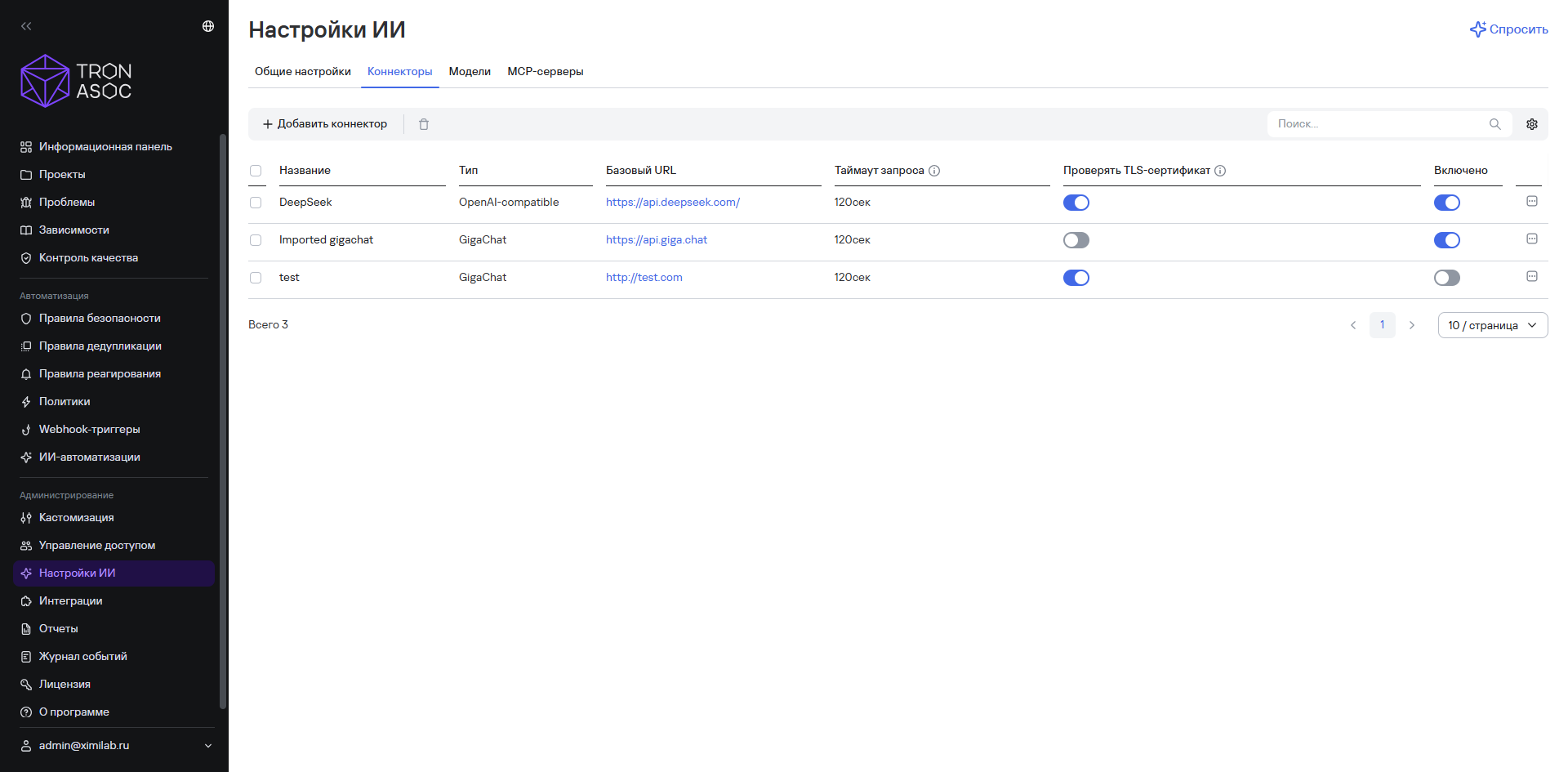This screenshot has height=772, width=1568.
Task: Click page number 1 in pagination
Action: (x=1383, y=325)
